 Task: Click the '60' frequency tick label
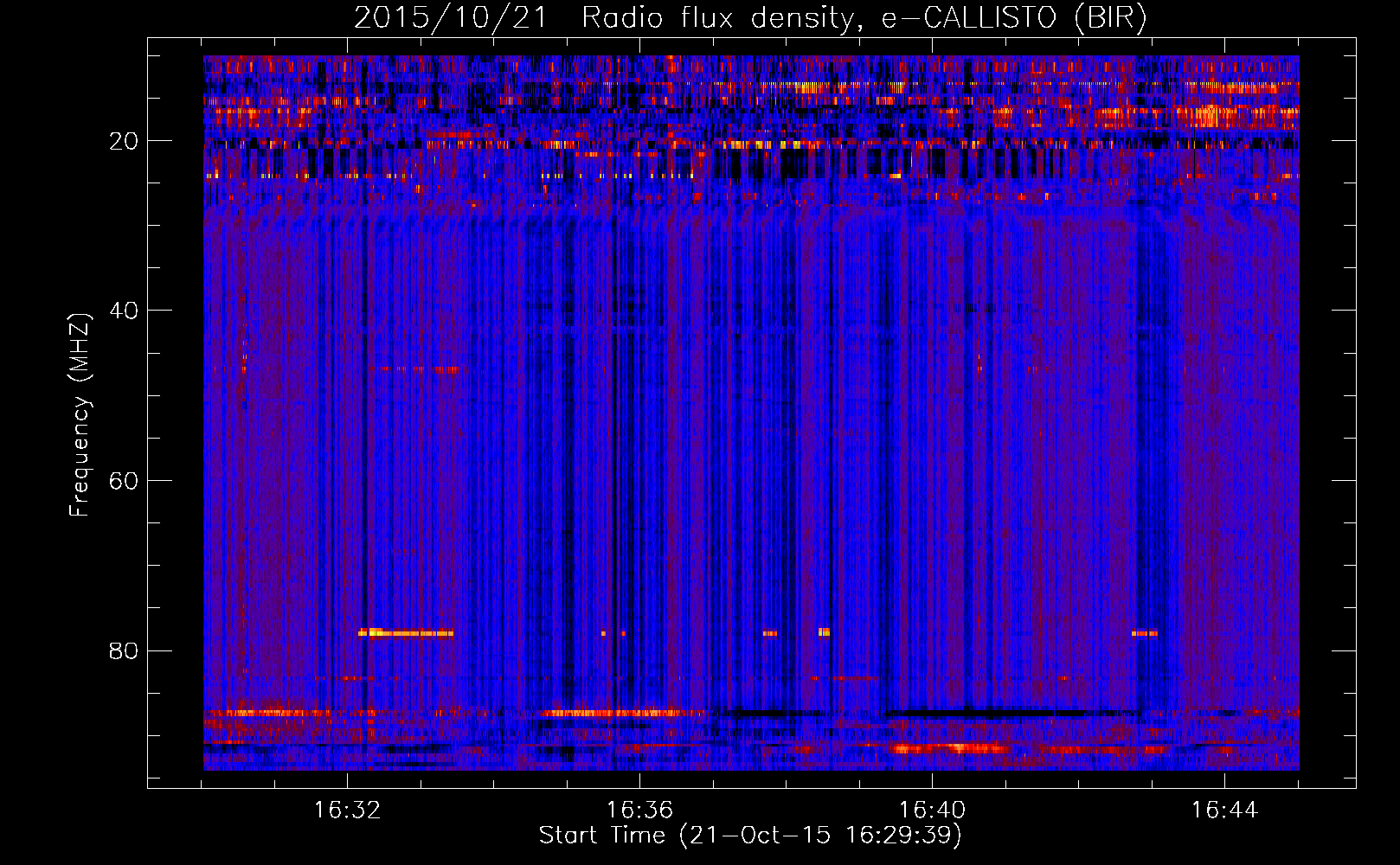point(125,481)
